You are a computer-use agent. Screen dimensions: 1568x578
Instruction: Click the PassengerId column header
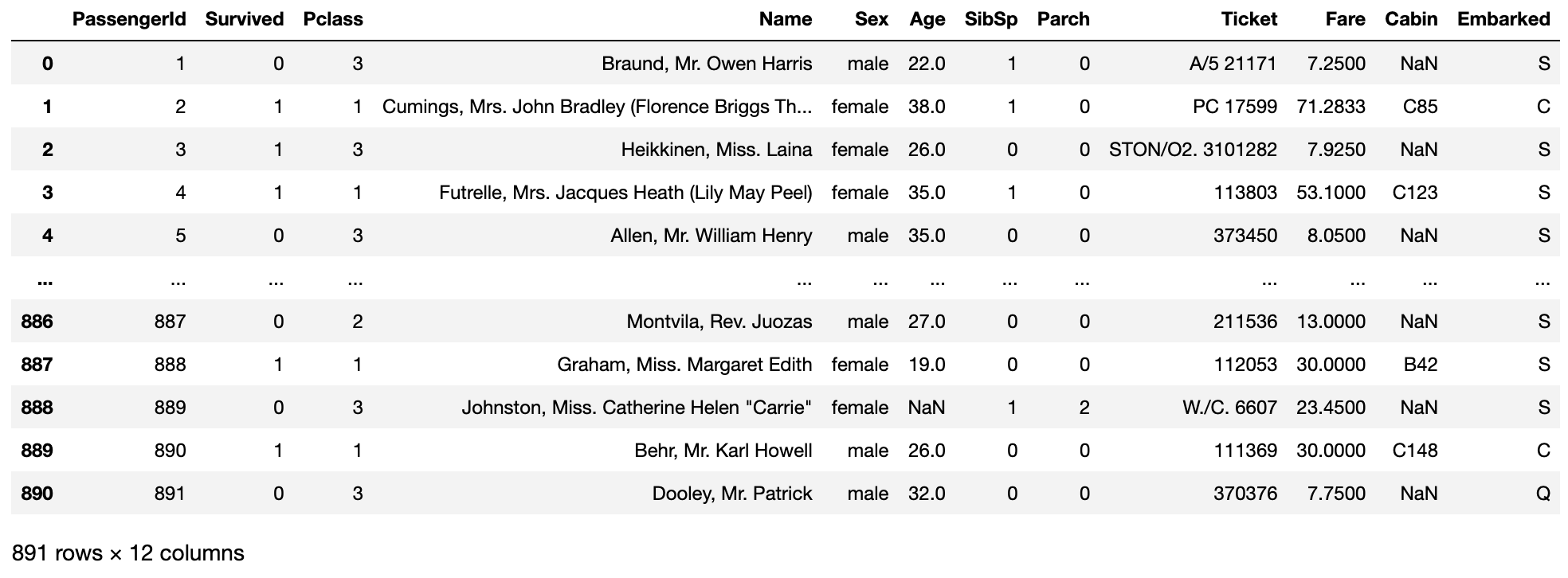[x=129, y=19]
